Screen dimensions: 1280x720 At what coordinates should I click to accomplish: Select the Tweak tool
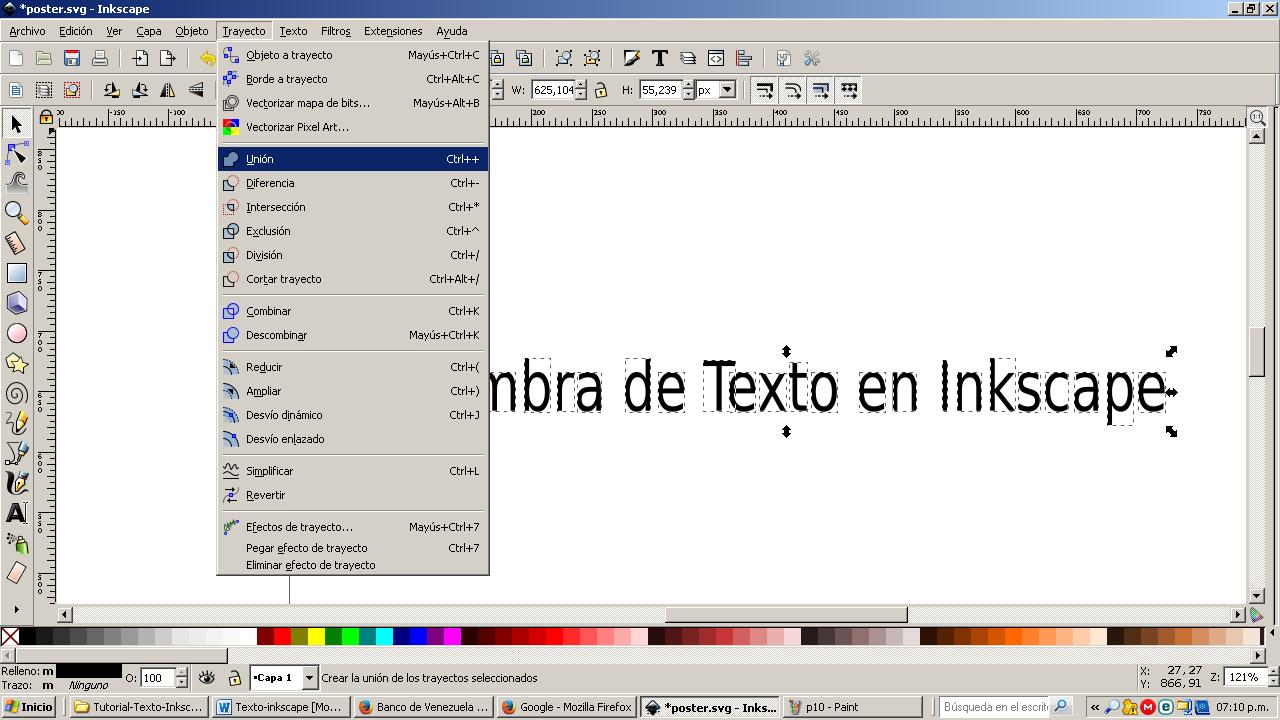tap(16, 182)
